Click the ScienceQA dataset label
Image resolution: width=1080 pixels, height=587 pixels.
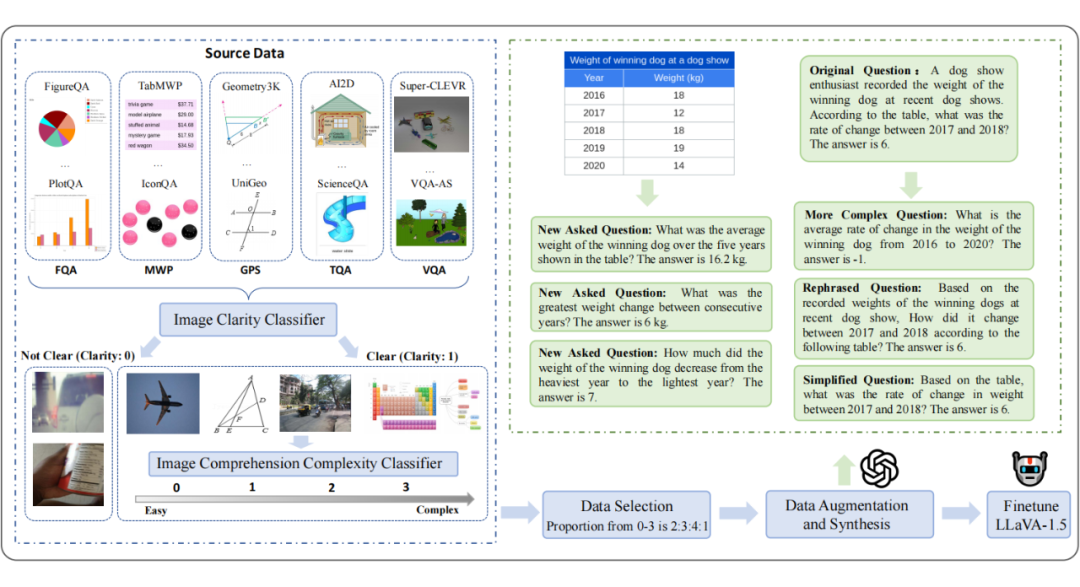342,183
